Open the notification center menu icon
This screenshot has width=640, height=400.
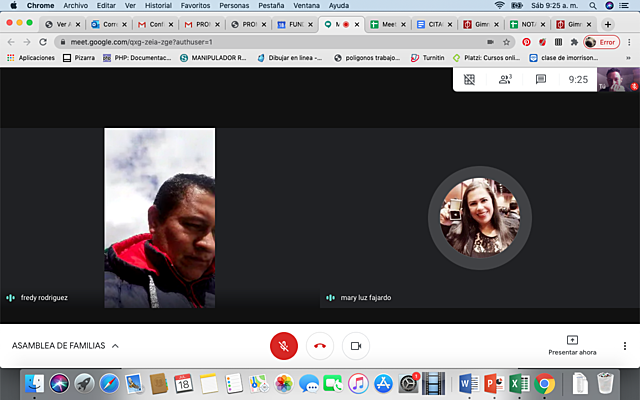(x=624, y=5)
